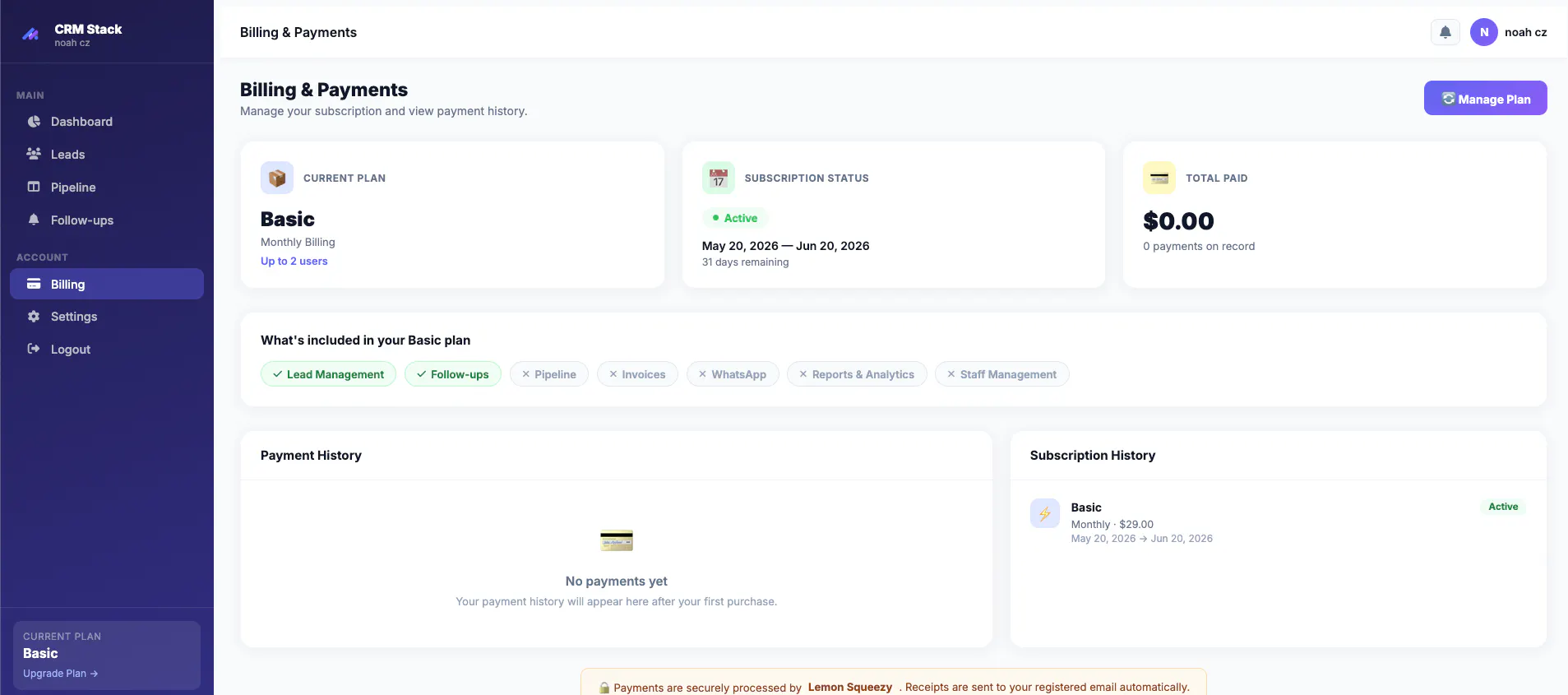
Task: Open the notifications bell
Action: pyautogui.click(x=1445, y=32)
